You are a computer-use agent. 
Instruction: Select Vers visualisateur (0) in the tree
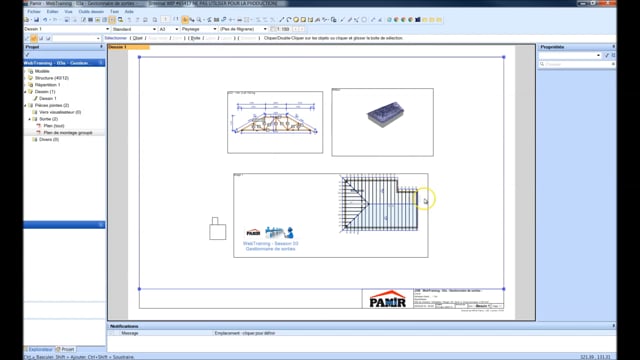pyautogui.click(x=60, y=112)
